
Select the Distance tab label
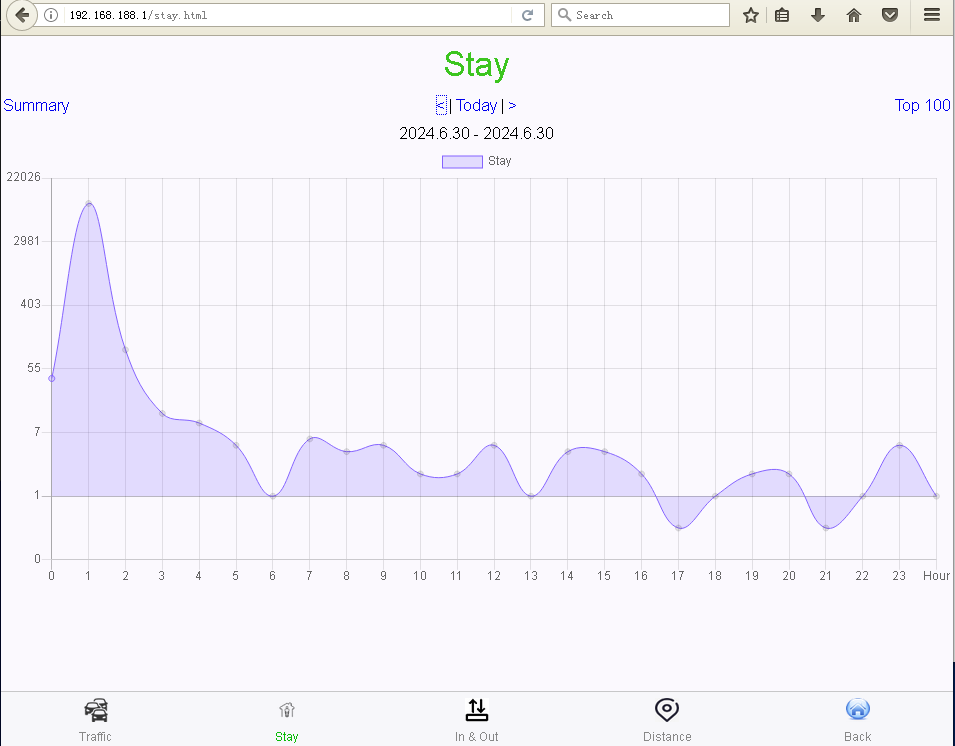pyautogui.click(x=667, y=736)
